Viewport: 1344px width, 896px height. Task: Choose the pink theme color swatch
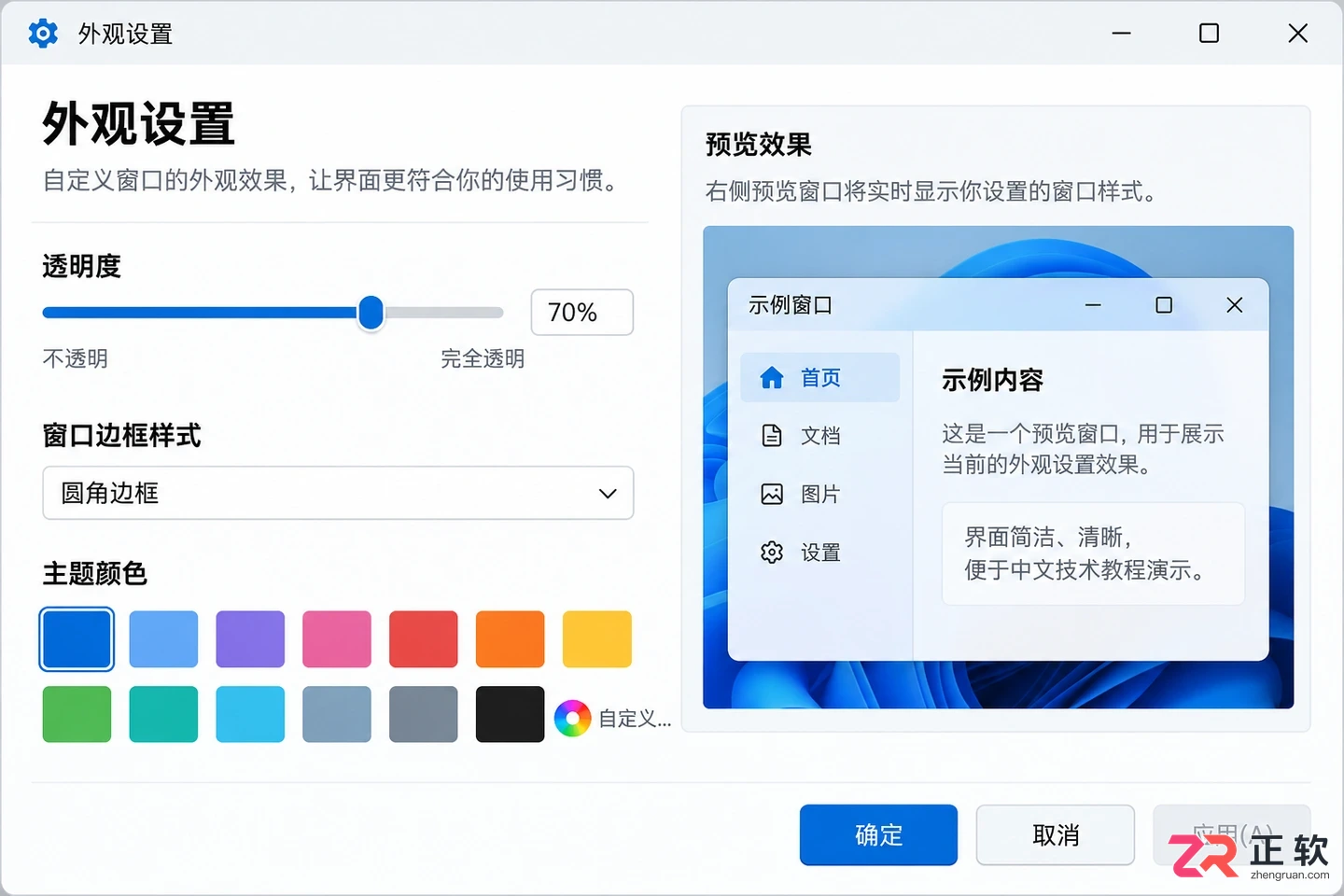pos(337,639)
